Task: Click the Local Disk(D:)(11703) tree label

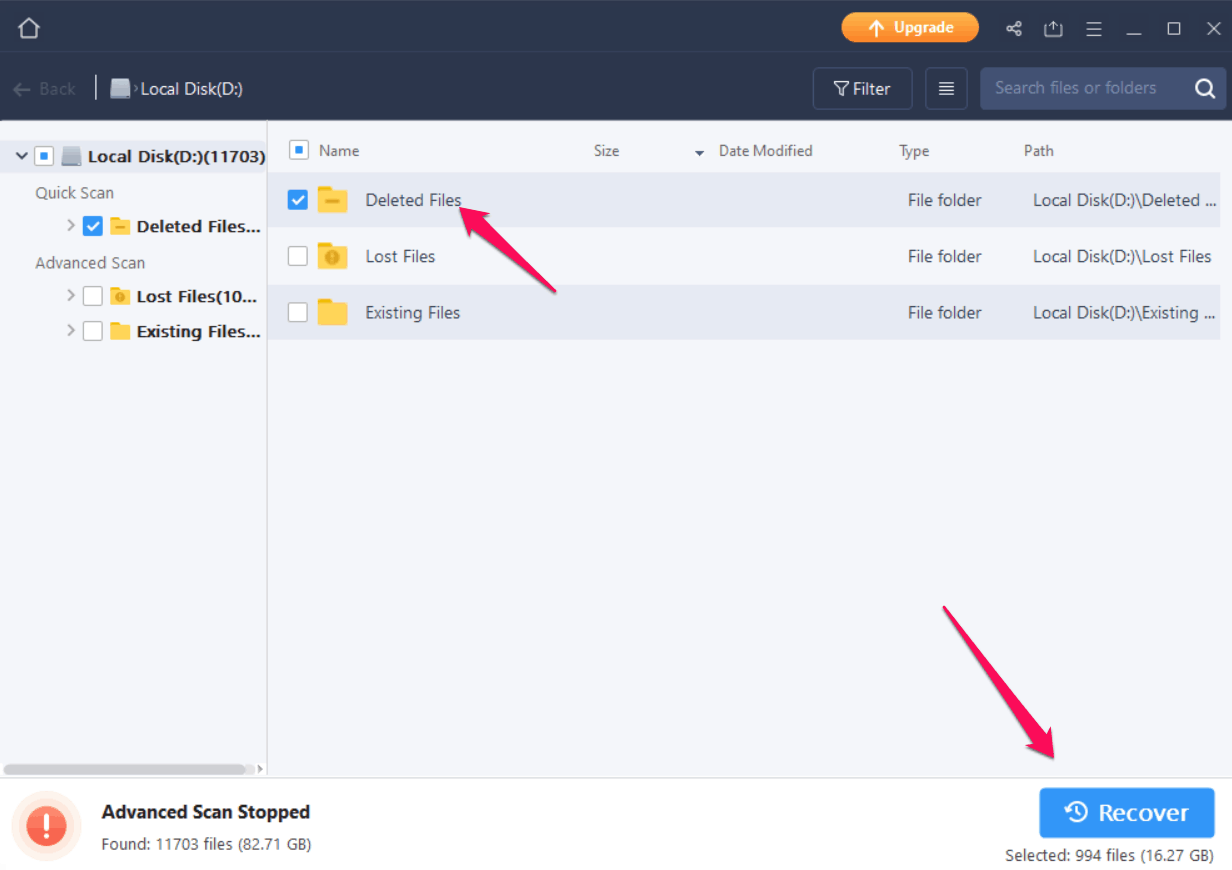Action: point(177,156)
